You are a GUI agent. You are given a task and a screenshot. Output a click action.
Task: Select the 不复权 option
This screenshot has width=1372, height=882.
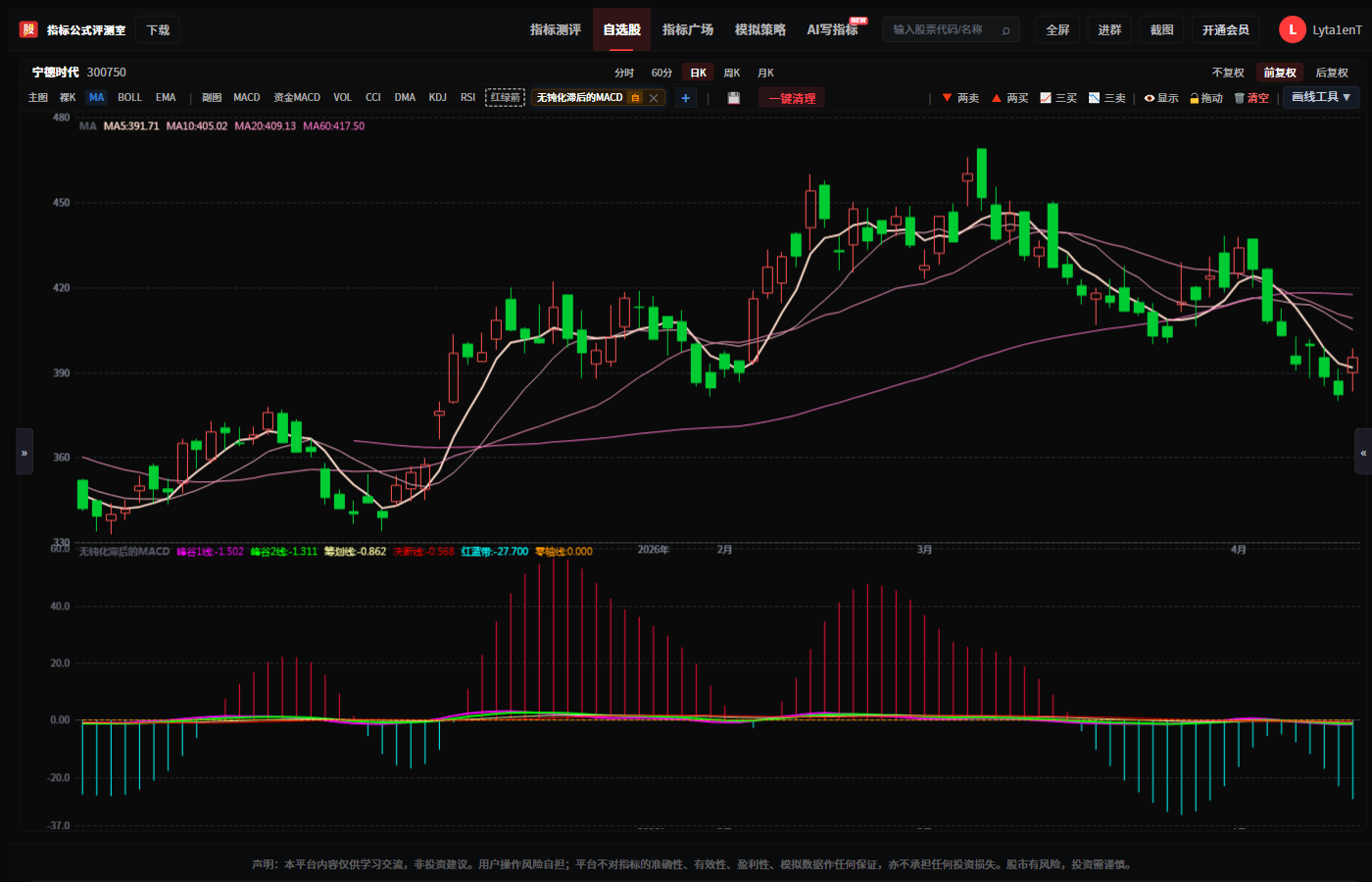[x=1228, y=73]
